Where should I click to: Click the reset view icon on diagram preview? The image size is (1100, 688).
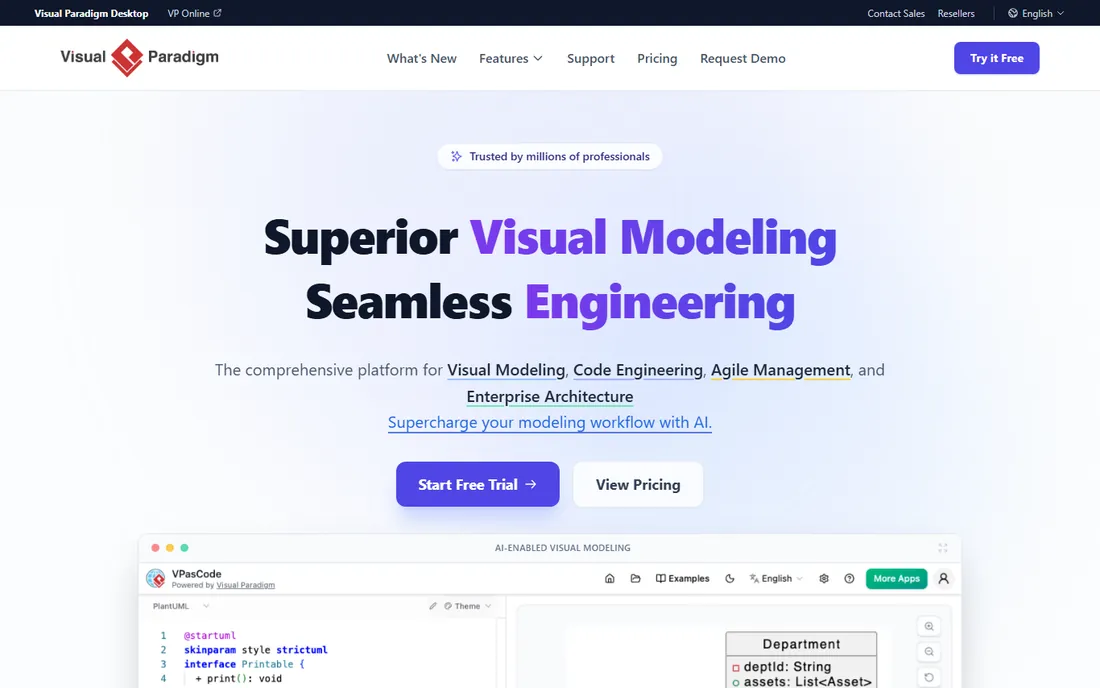point(929,677)
